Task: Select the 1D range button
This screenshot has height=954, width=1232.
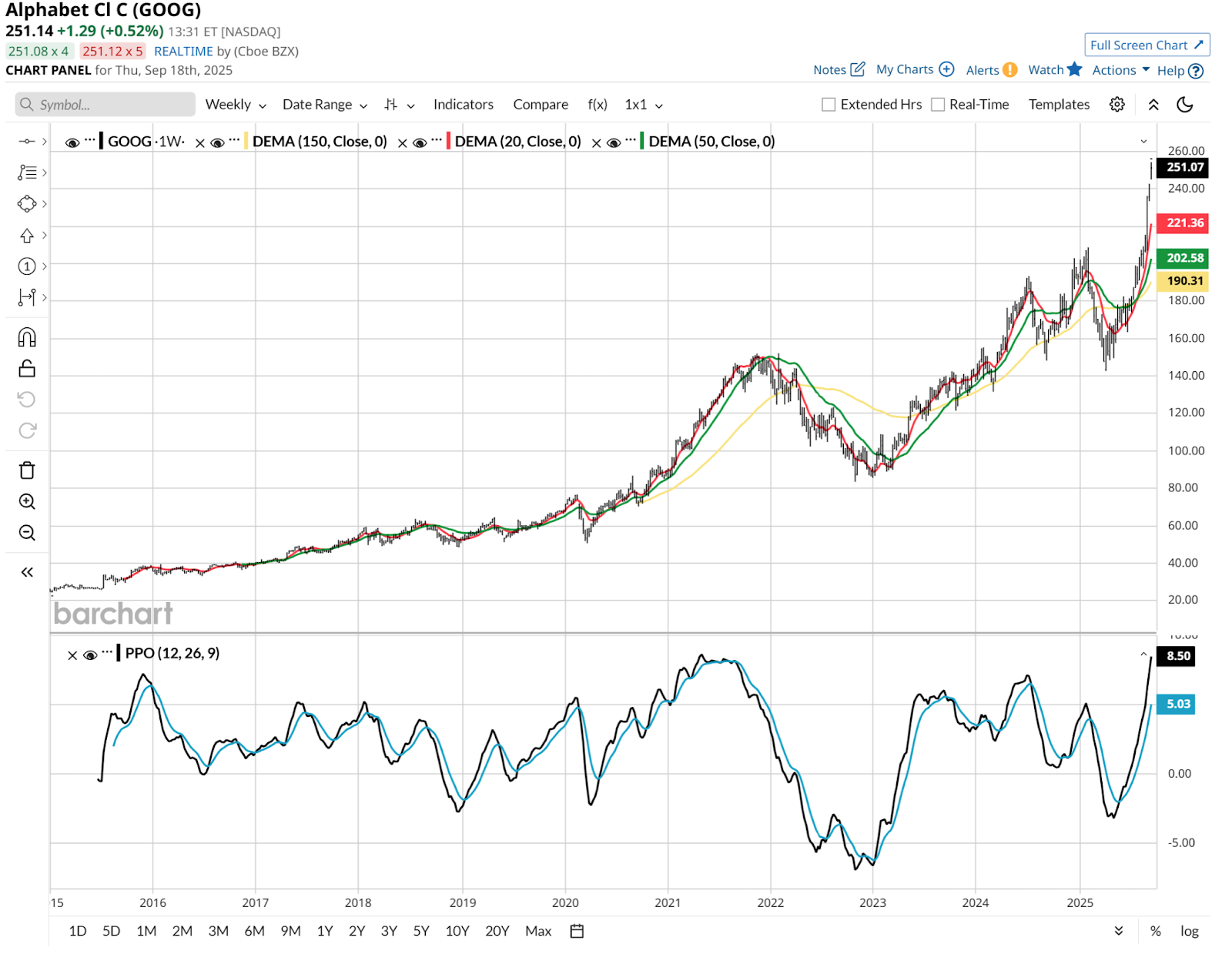Action: (x=78, y=931)
